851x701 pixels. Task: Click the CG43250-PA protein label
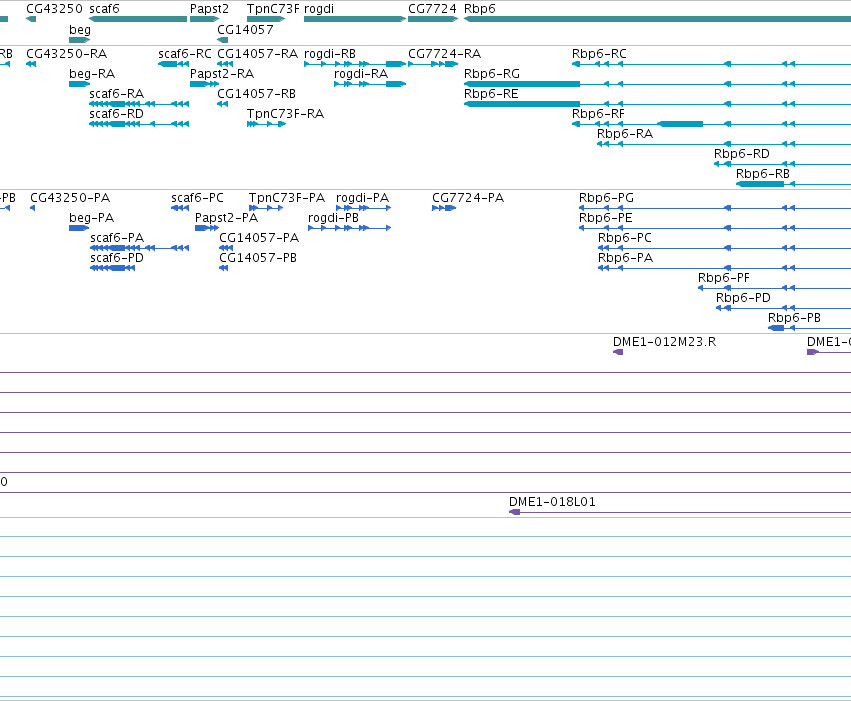pos(70,198)
